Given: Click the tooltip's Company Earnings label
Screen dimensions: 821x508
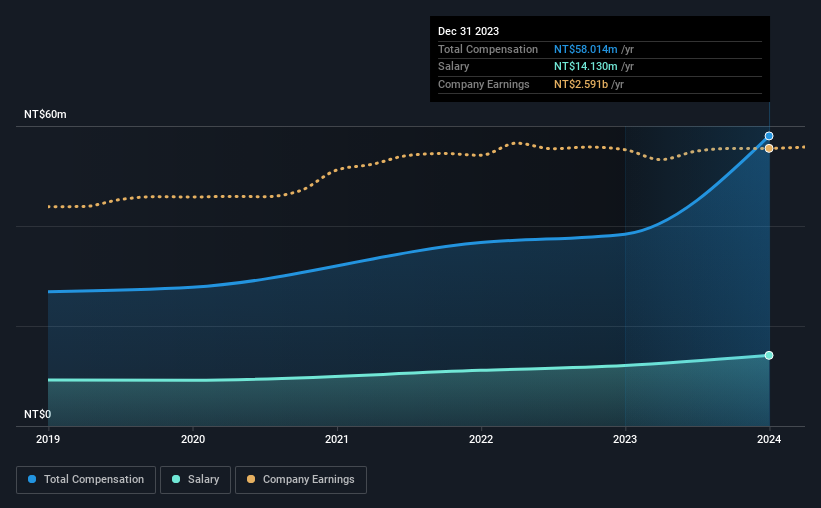Looking at the screenshot, I should [x=483, y=84].
